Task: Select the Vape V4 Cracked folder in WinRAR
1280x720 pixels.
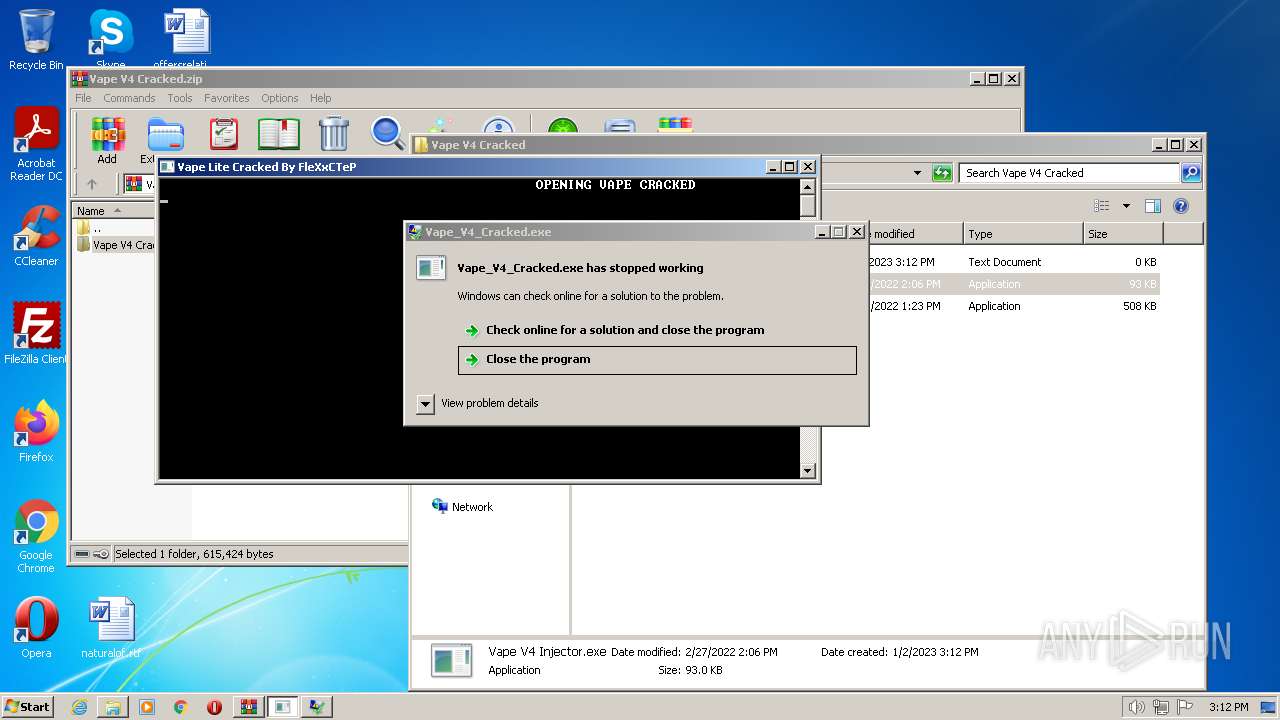Action: [x=115, y=245]
